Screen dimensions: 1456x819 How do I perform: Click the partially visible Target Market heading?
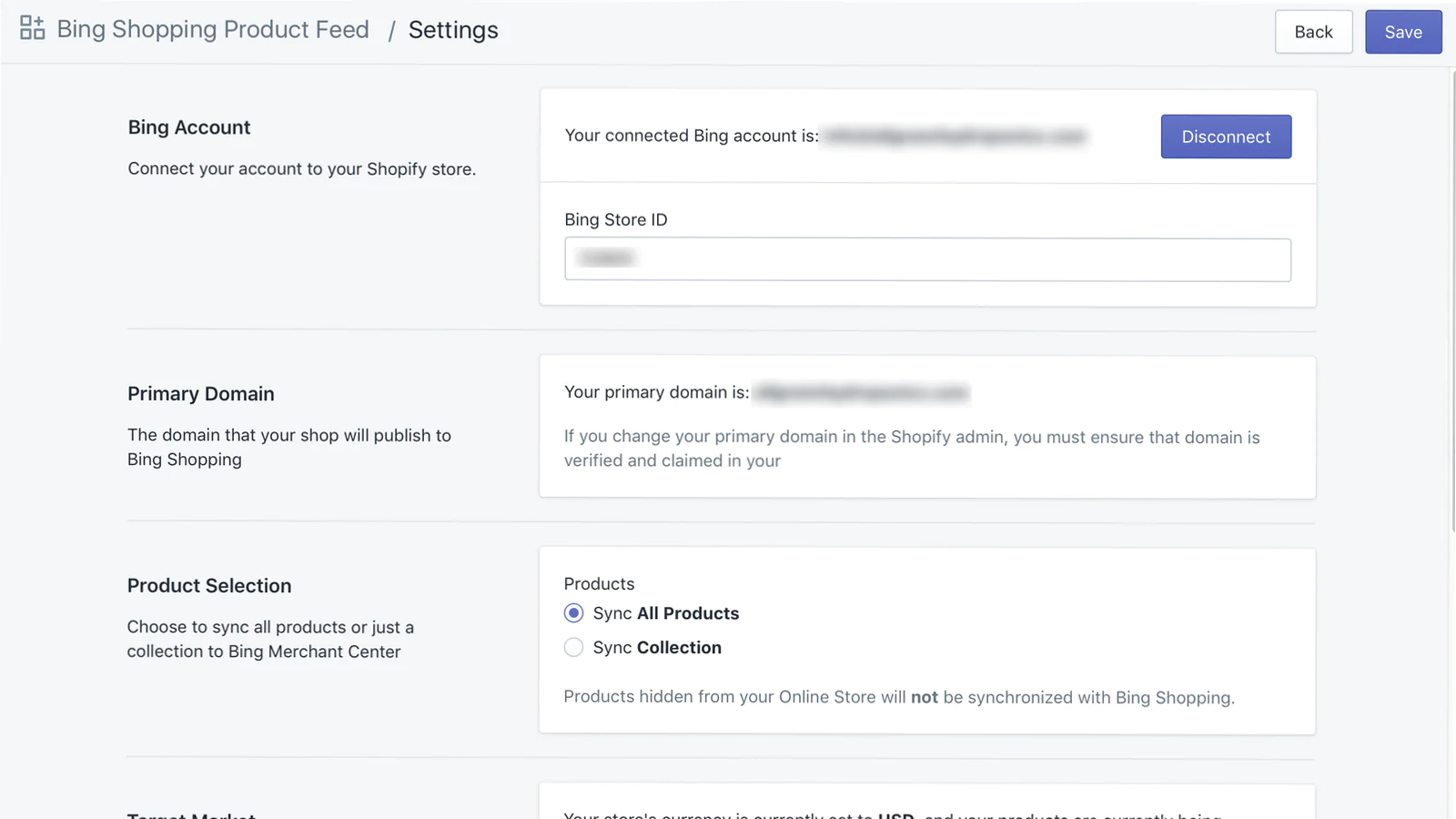click(191, 814)
